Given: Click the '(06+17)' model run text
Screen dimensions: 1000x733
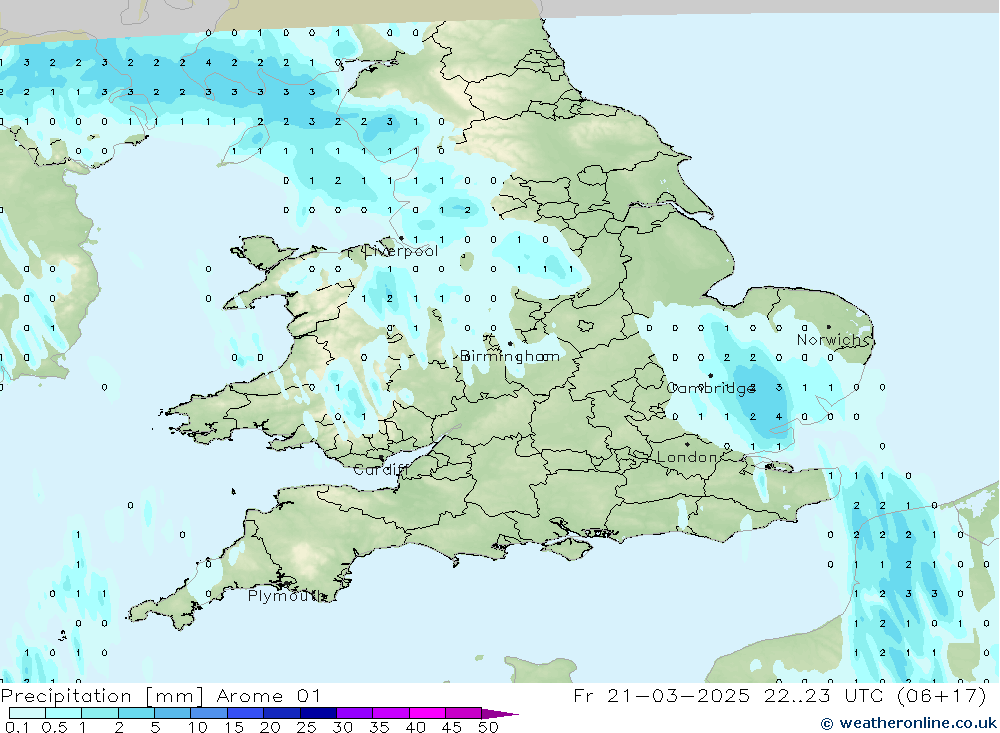Looking at the screenshot, I should pyautogui.click(x=942, y=696).
